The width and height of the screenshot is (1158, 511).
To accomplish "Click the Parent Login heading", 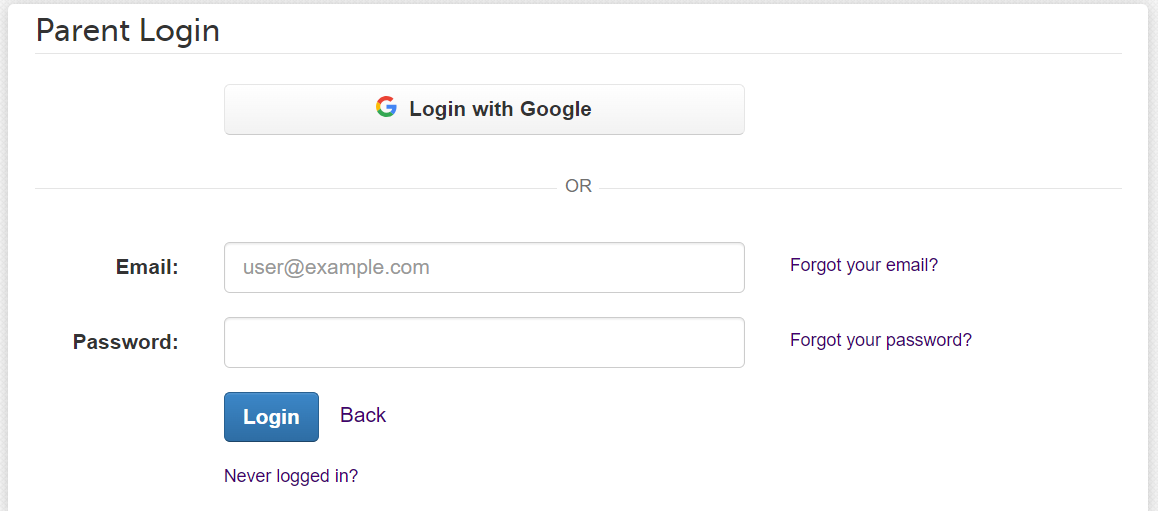I will (128, 31).
